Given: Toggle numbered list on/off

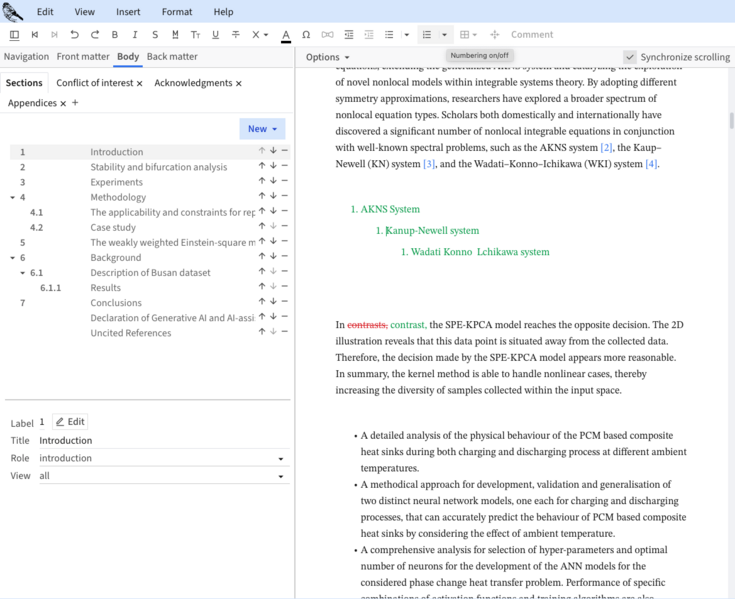Looking at the screenshot, I should click(x=427, y=35).
